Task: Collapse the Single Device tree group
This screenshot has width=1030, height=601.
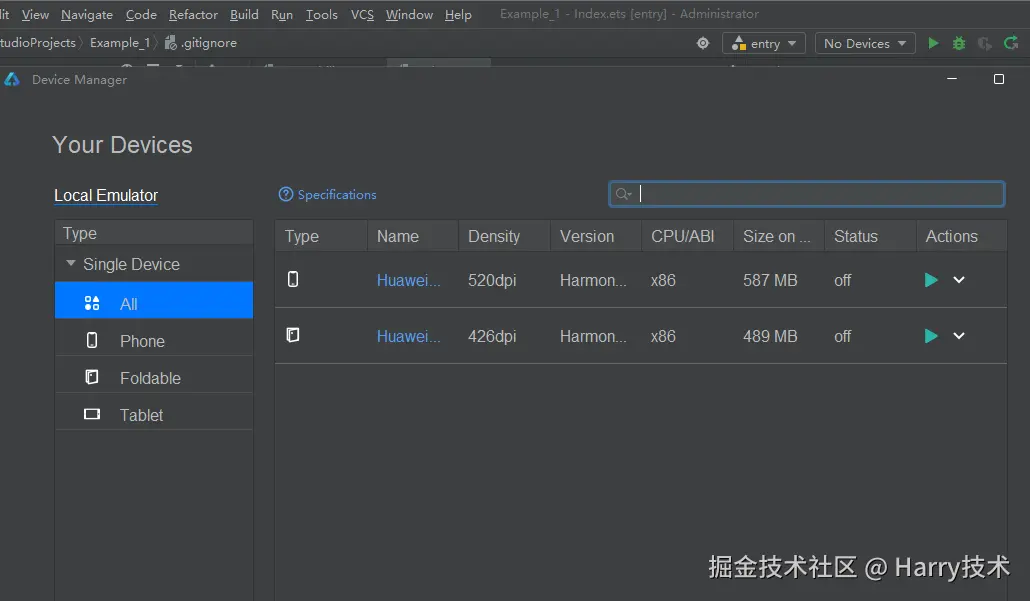Action: [x=71, y=263]
